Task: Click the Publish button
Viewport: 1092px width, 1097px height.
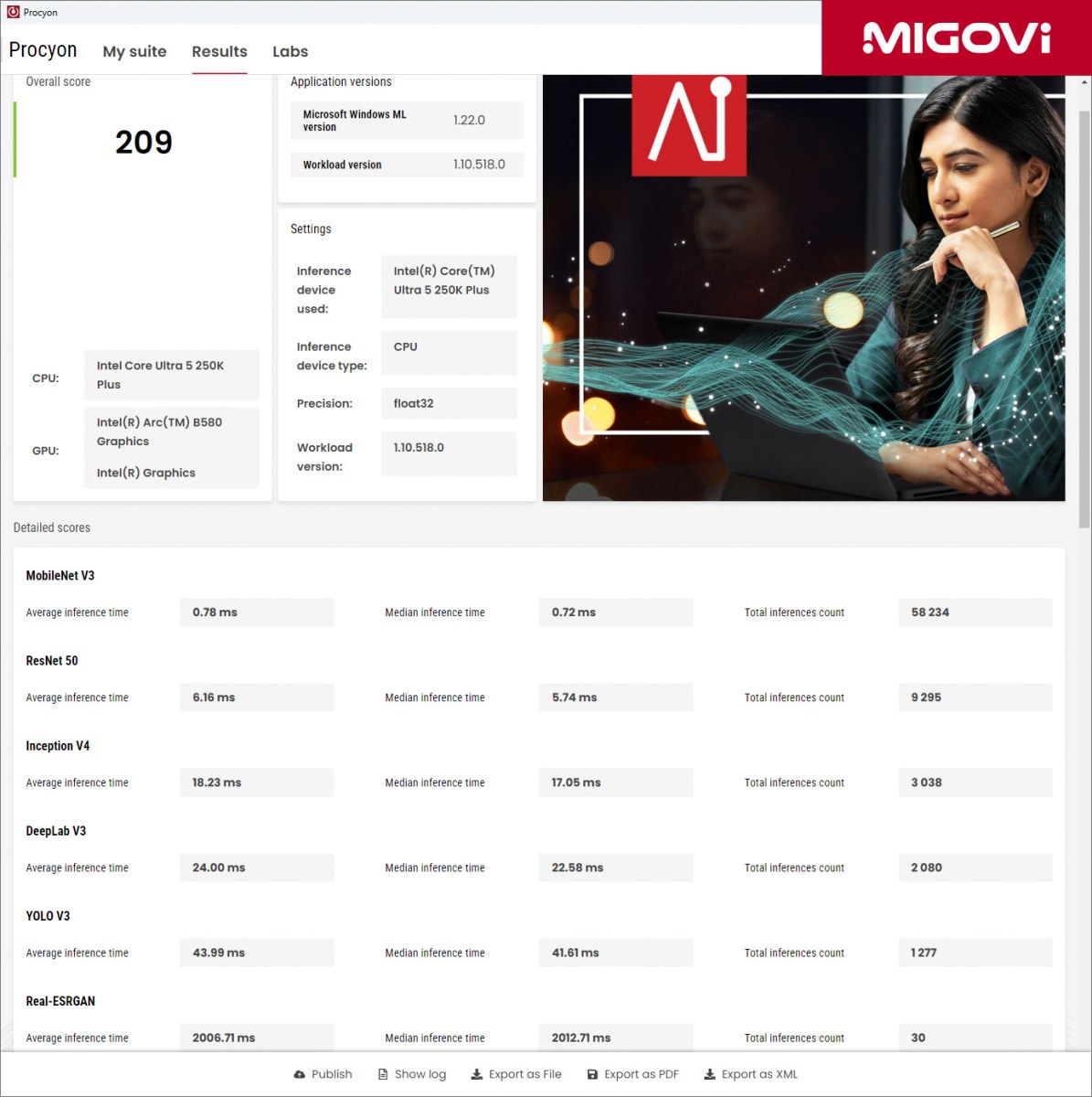Action: tap(323, 1074)
